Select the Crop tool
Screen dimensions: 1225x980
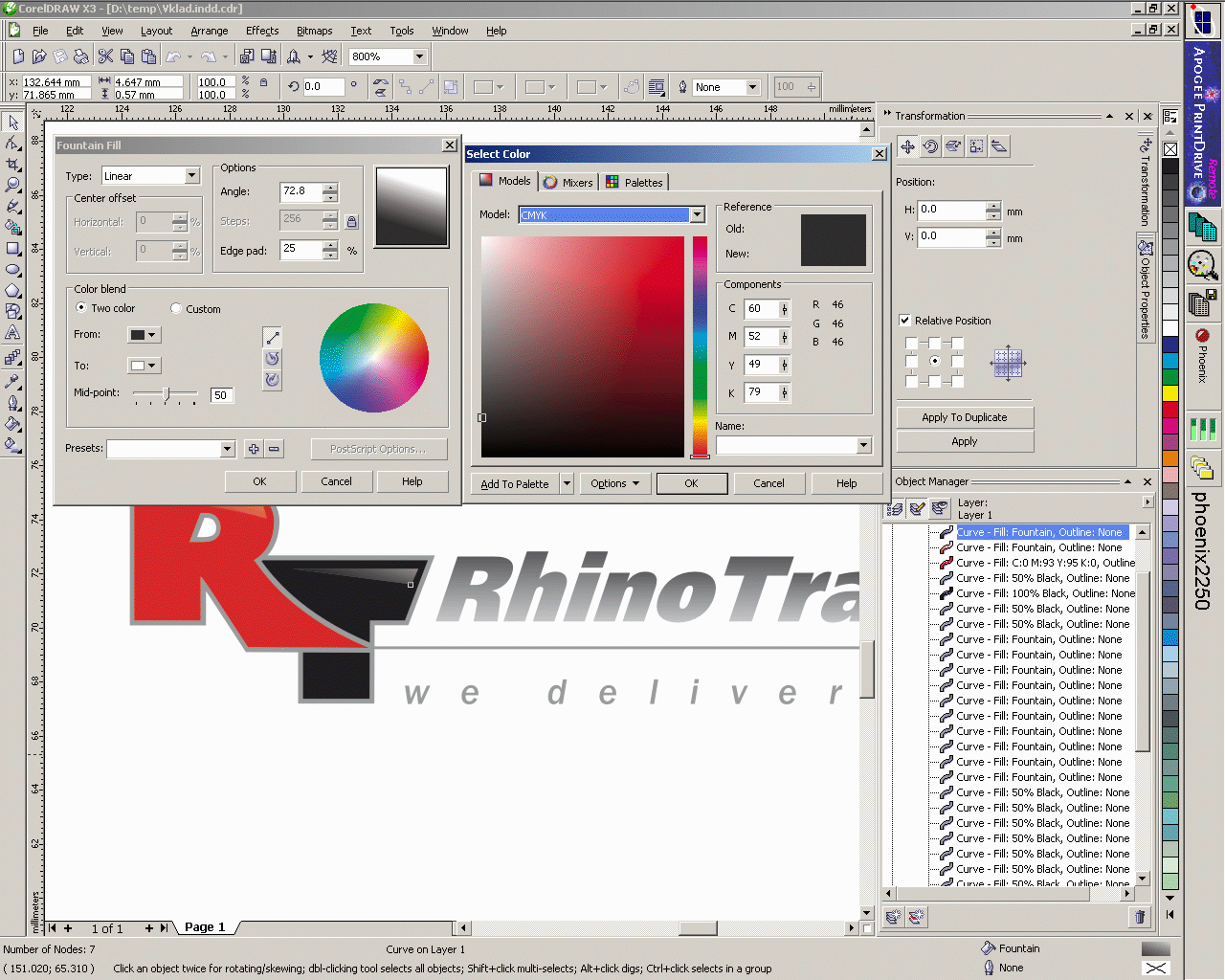point(12,164)
